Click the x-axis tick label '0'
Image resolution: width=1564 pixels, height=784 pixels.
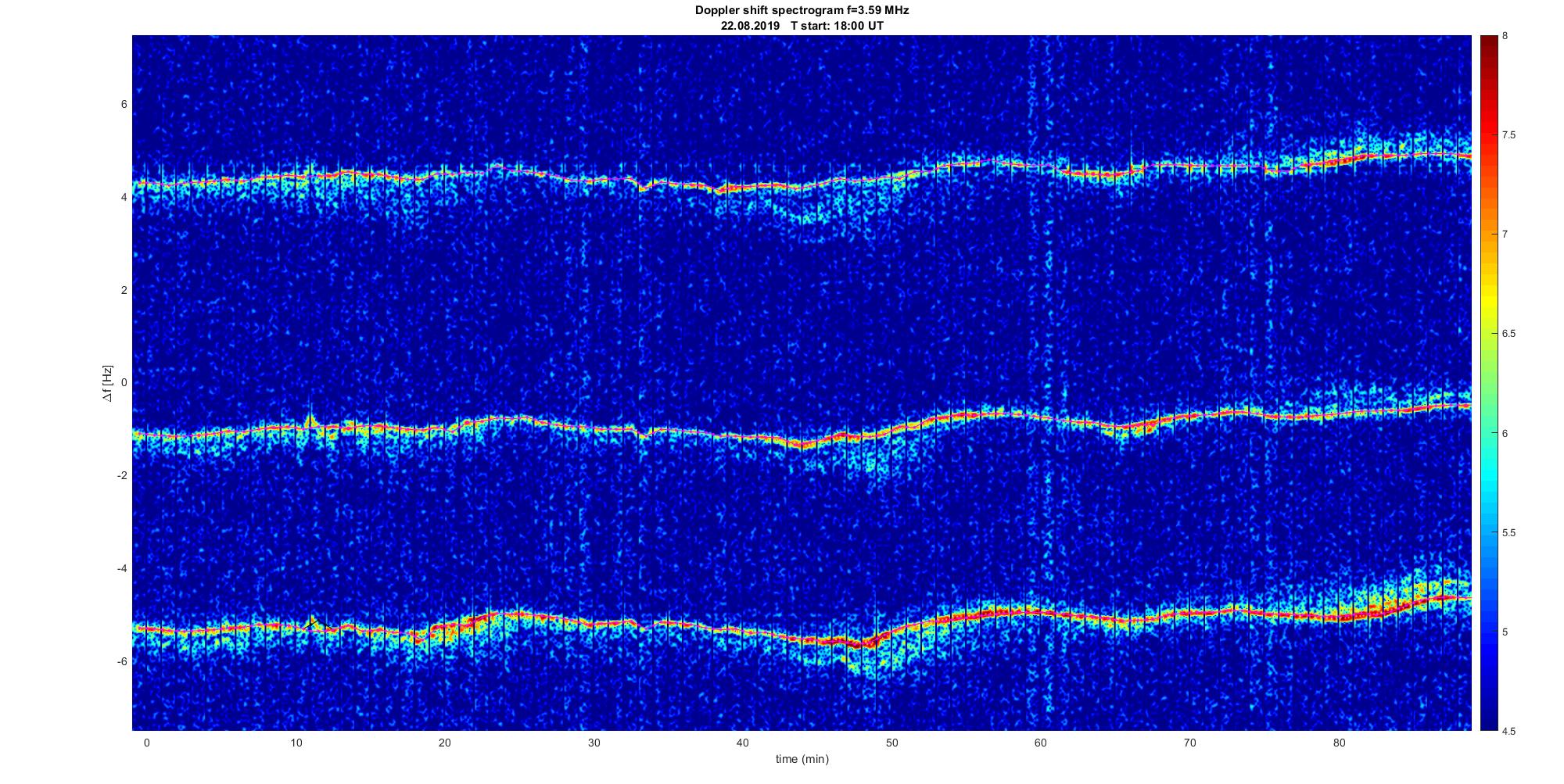pos(146,743)
